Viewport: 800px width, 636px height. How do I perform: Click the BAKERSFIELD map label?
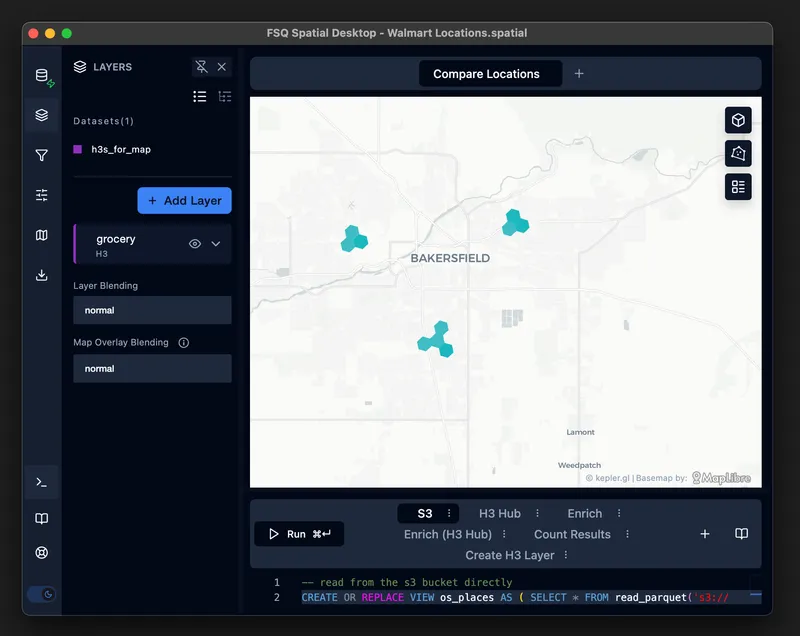coord(450,258)
